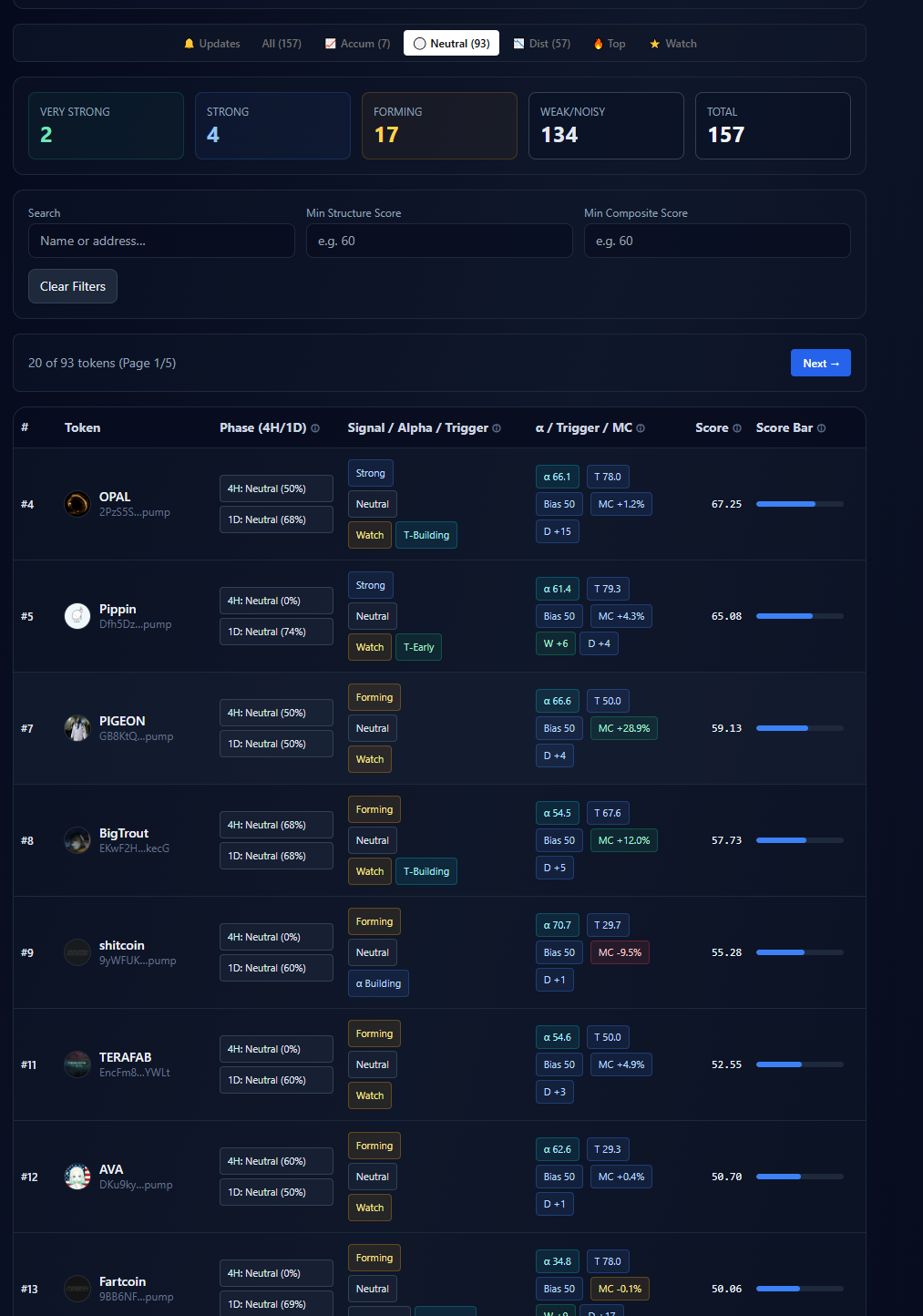Image resolution: width=923 pixels, height=1316 pixels.
Task: Select the Neutral (93) tab
Action: click(x=451, y=44)
